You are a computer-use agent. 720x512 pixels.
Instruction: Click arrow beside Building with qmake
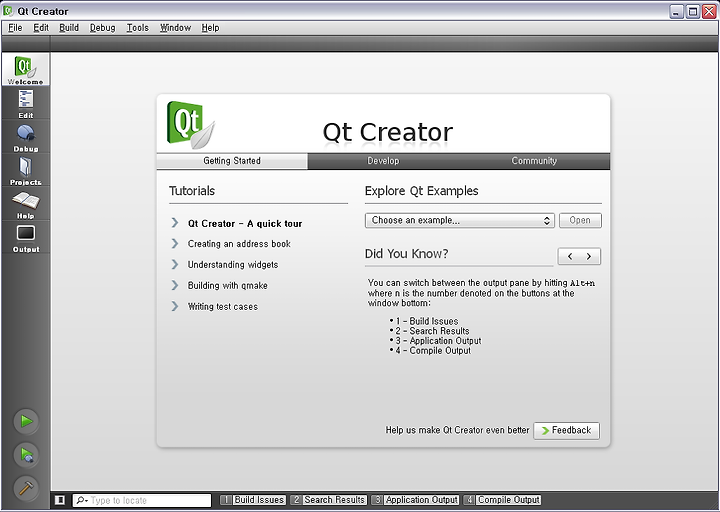coord(174,285)
